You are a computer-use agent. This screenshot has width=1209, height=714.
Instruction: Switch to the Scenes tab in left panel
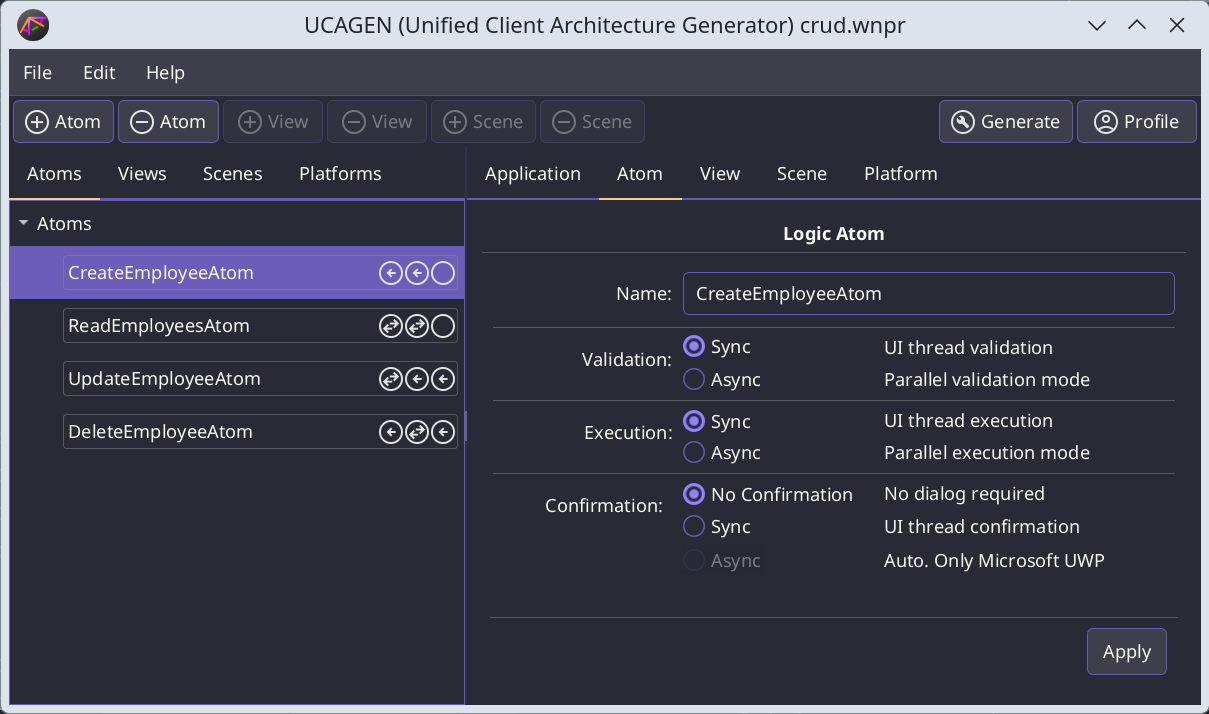pyautogui.click(x=232, y=174)
